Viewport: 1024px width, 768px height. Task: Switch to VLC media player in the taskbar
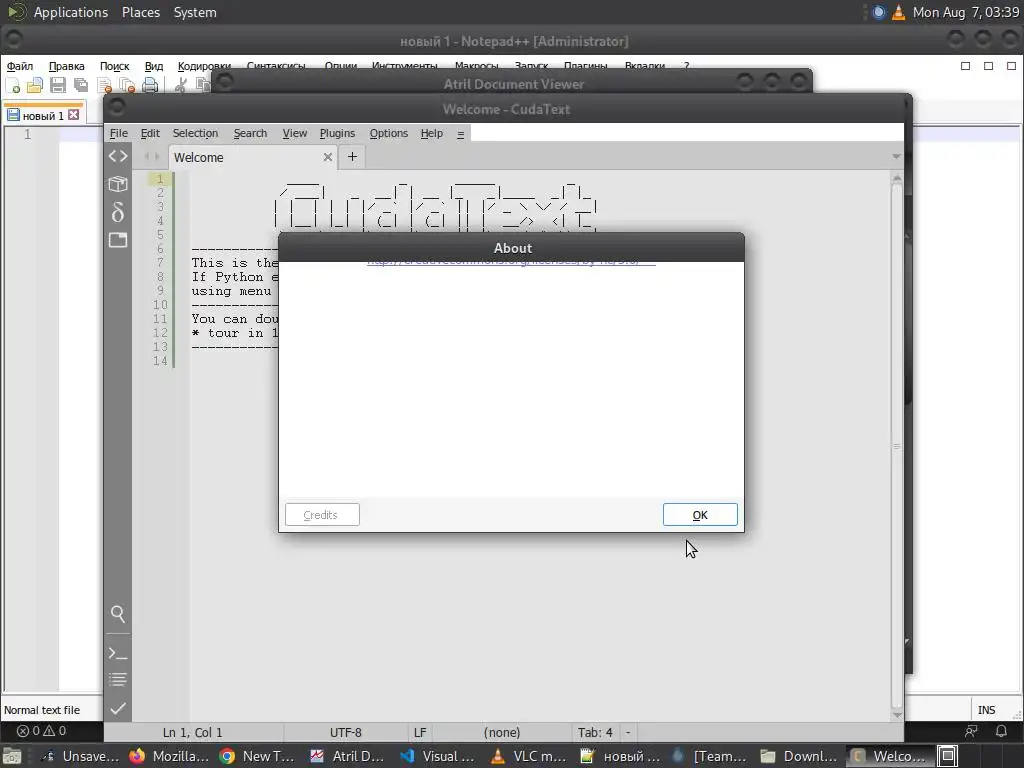(x=528, y=756)
